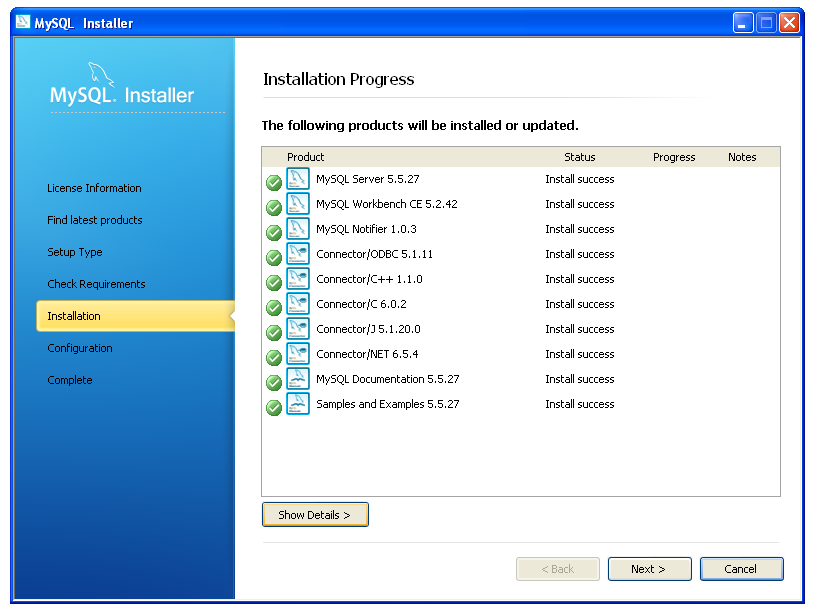The height and width of the screenshot is (615, 817).
Task: Click the Connector/NET 6.5.4 product icon
Action: (x=298, y=353)
